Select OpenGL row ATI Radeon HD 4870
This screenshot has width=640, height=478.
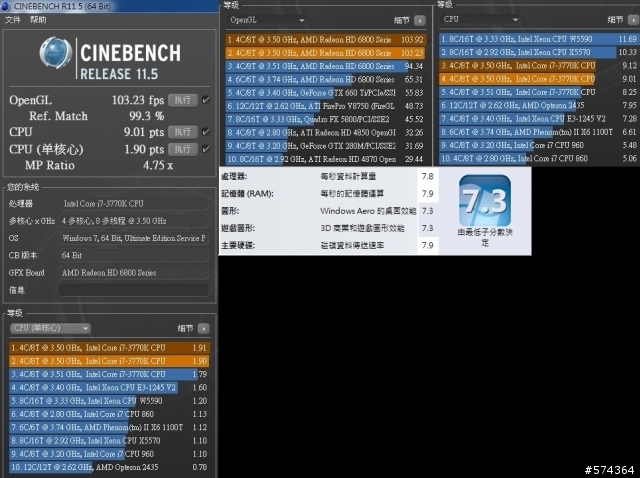(x=326, y=159)
